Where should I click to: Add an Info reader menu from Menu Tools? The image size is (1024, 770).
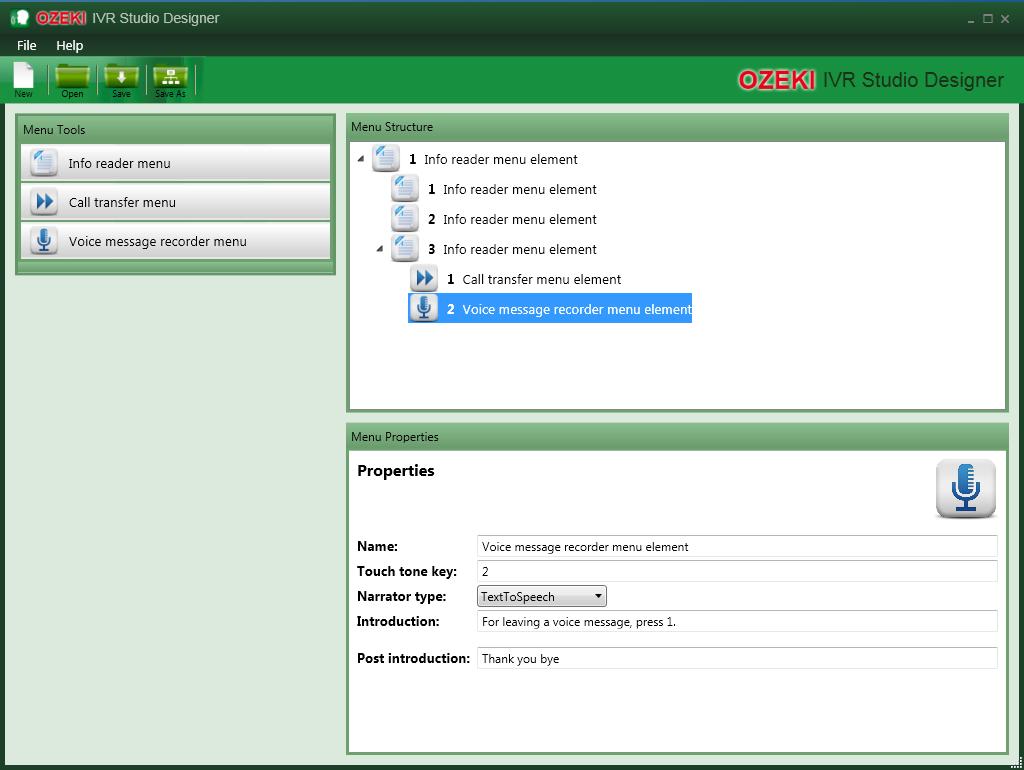pos(176,163)
